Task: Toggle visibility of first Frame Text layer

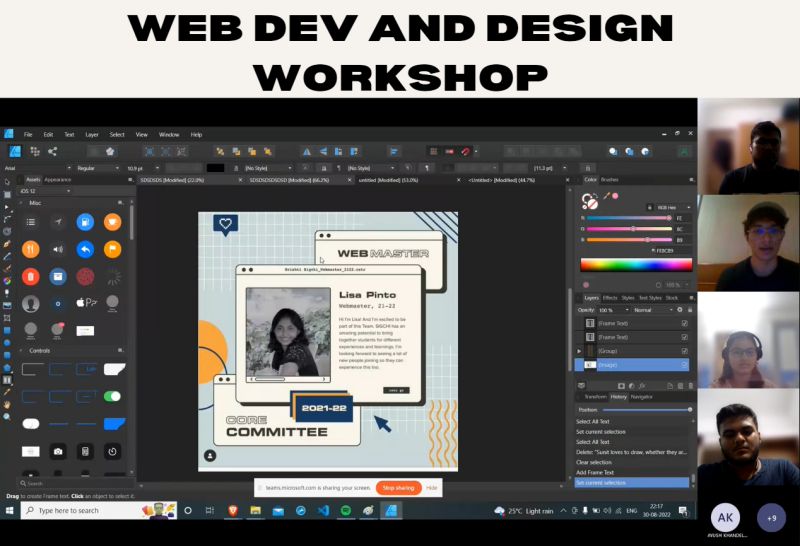Action: pos(685,323)
